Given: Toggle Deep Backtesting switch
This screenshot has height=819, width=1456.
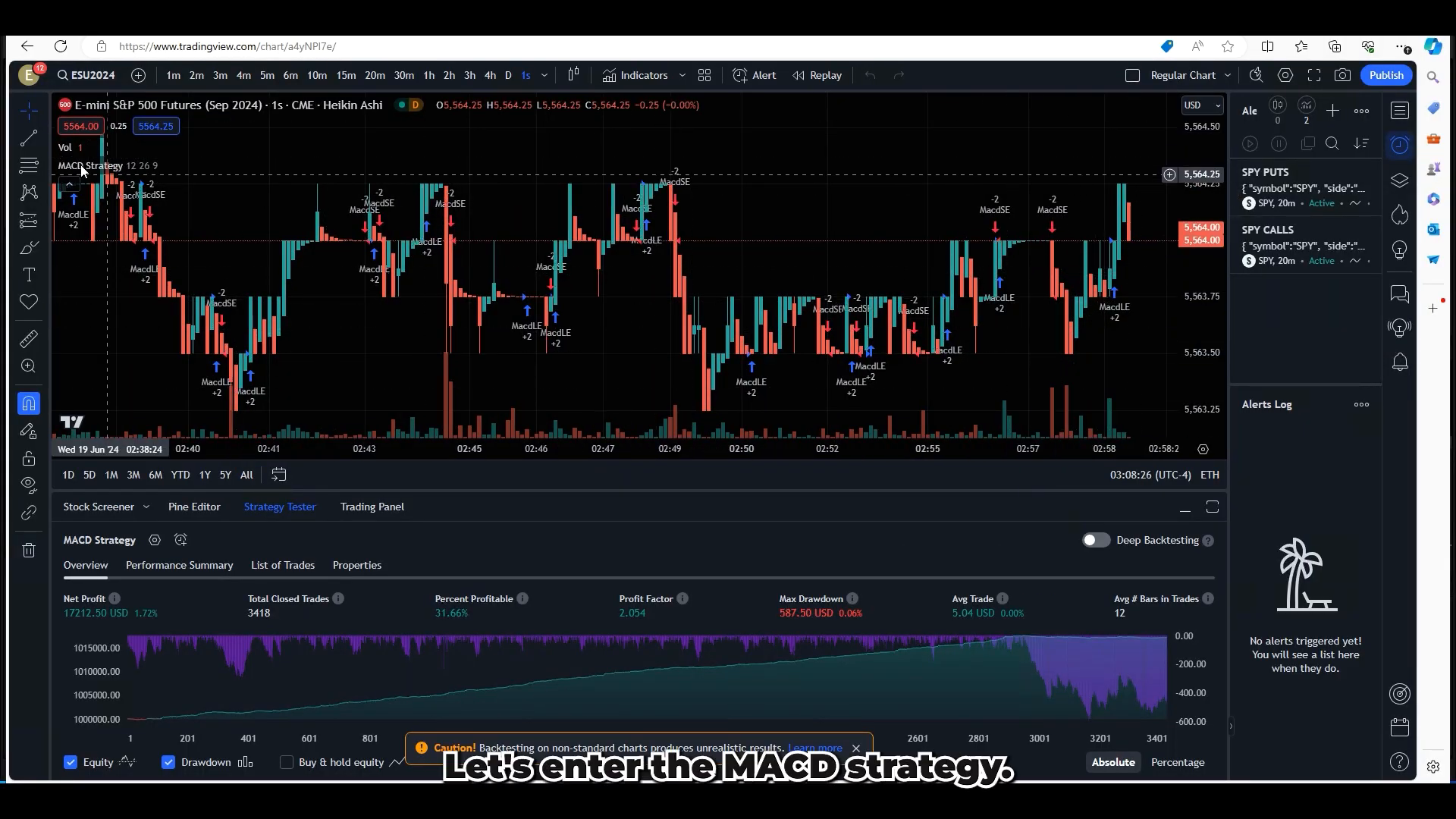Looking at the screenshot, I should pyautogui.click(x=1096, y=540).
